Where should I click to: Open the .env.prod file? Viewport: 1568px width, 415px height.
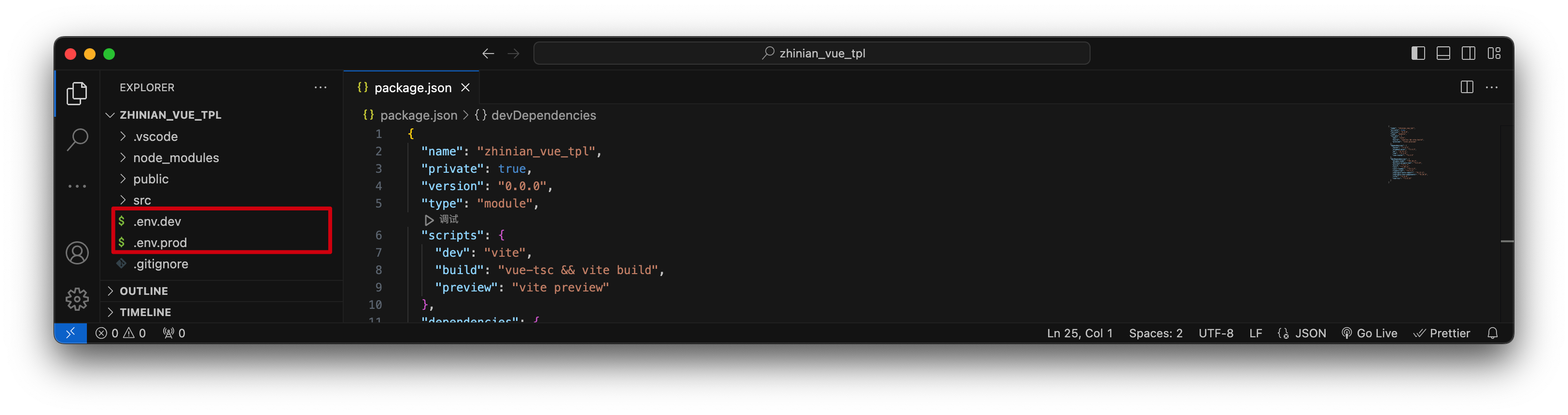click(x=222, y=243)
